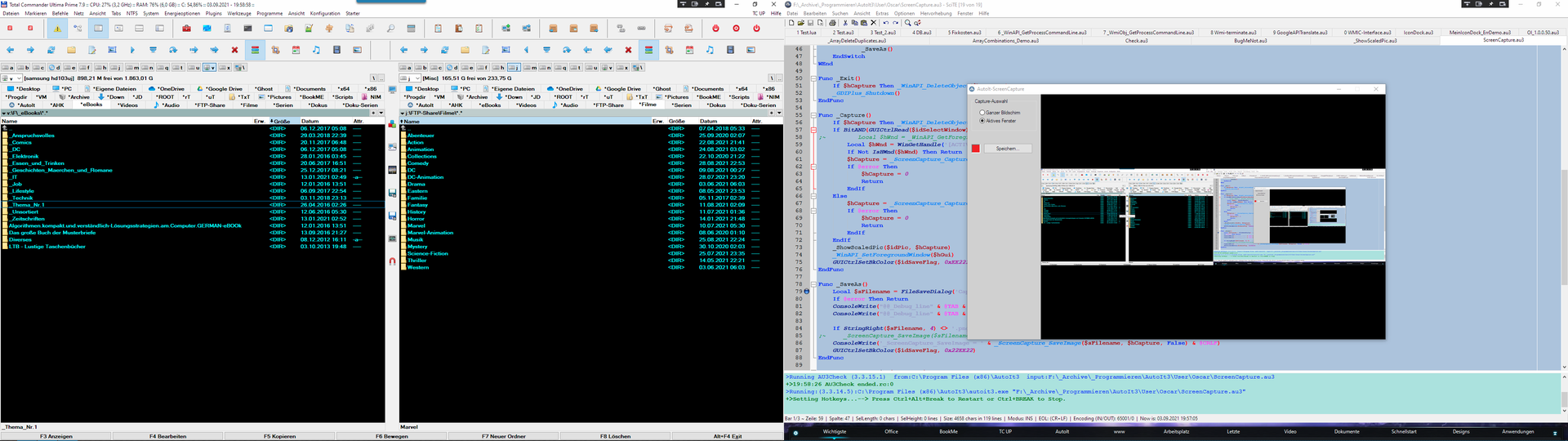Click the magnifier search icon in SciTE toolbar

[x=907, y=23]
